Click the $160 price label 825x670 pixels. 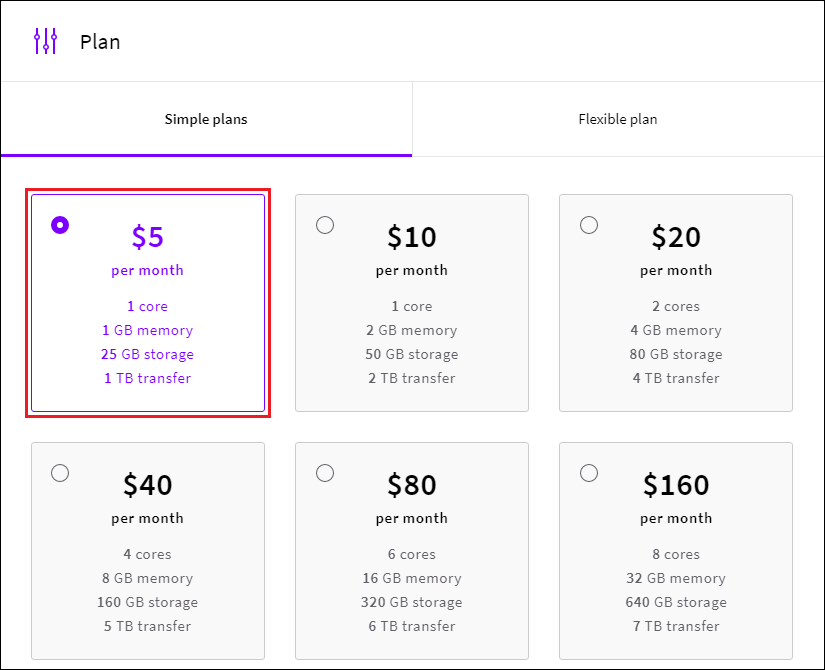(x=675, y=485)
